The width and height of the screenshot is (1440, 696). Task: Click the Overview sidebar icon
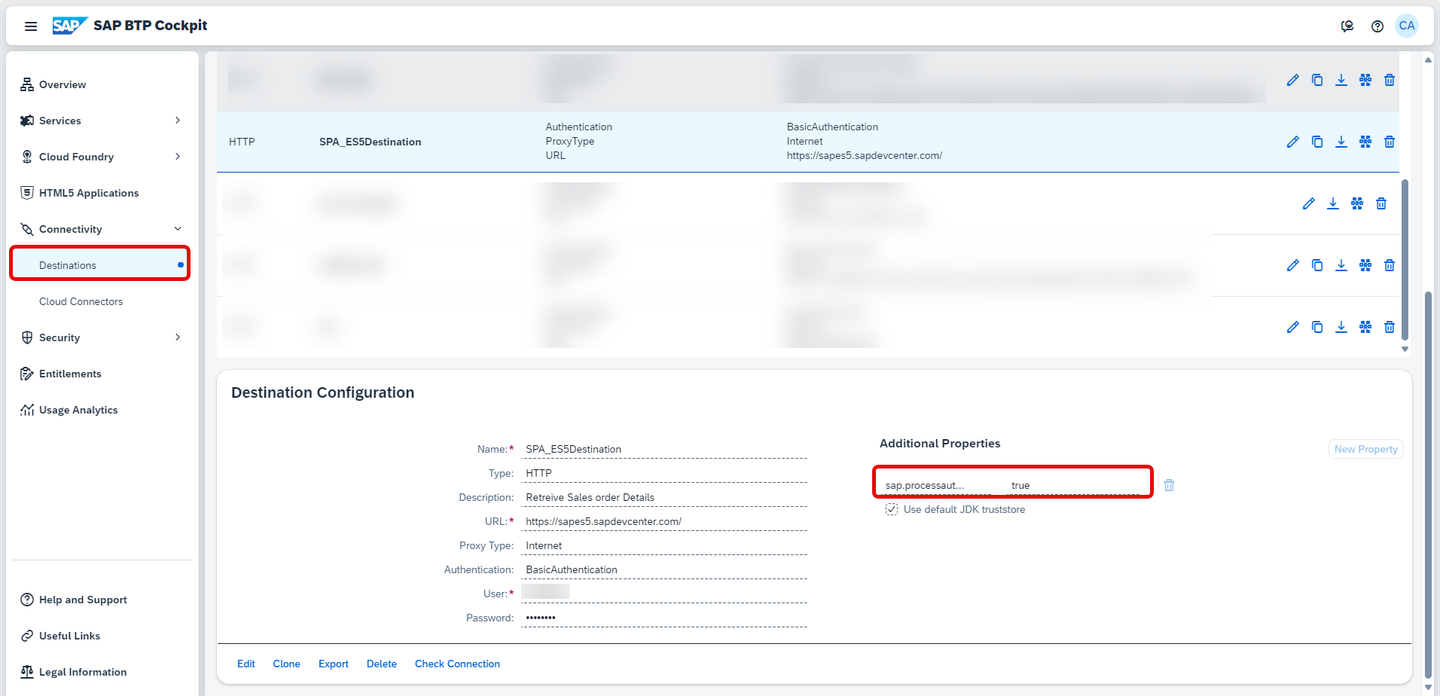click(27, 85)
